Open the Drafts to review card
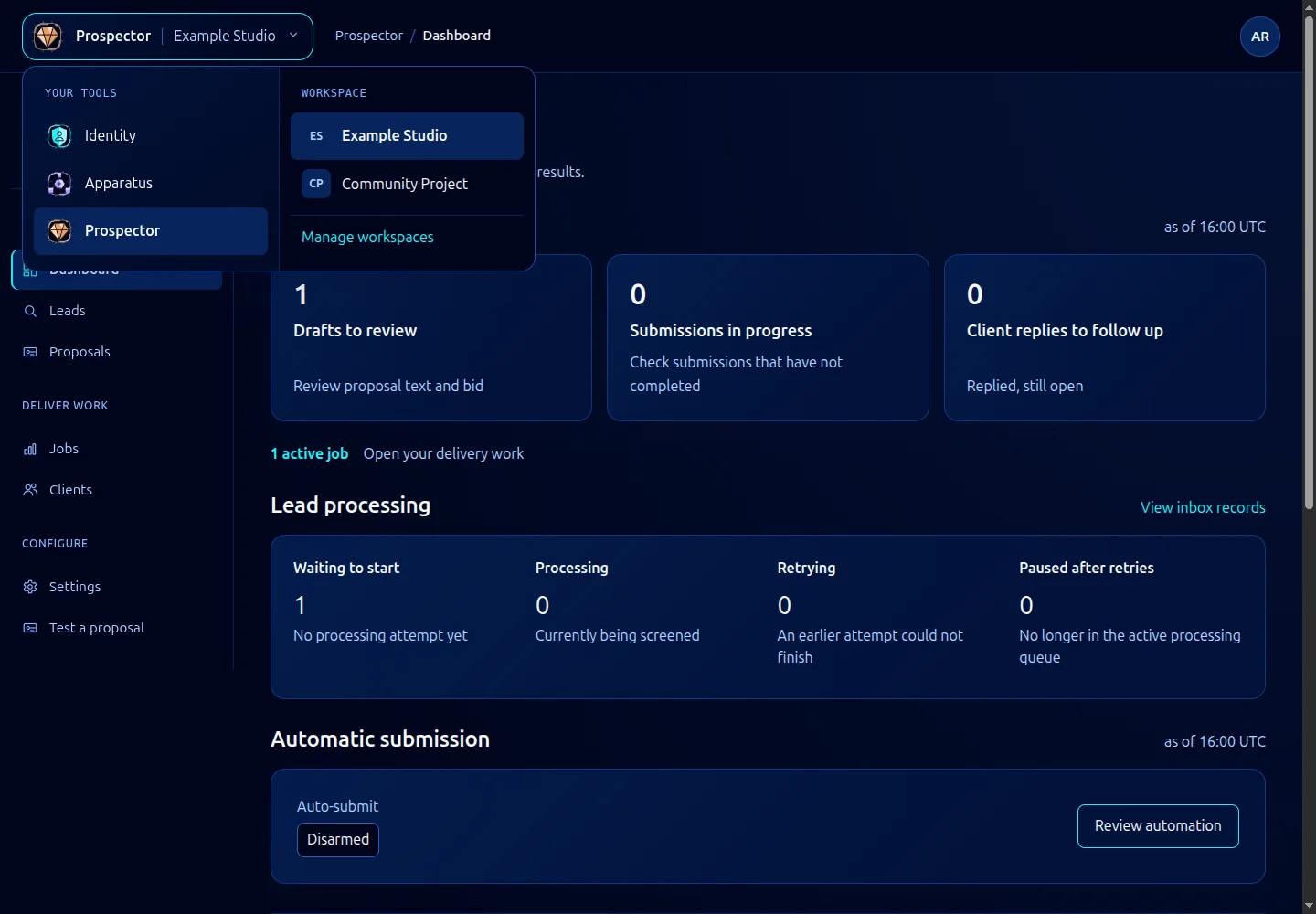Screen dimensions: 1316x914 click(x=431, y=338)
